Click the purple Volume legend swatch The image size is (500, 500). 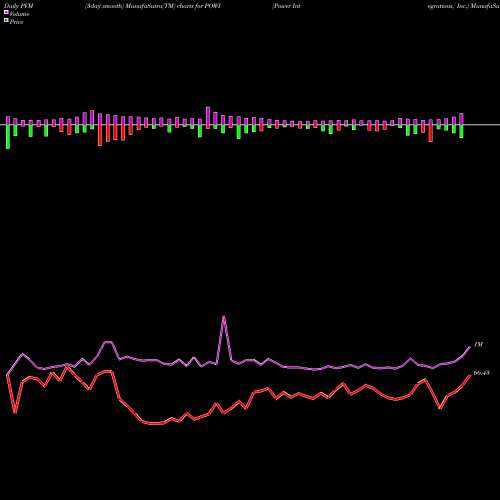pos(6,12)
